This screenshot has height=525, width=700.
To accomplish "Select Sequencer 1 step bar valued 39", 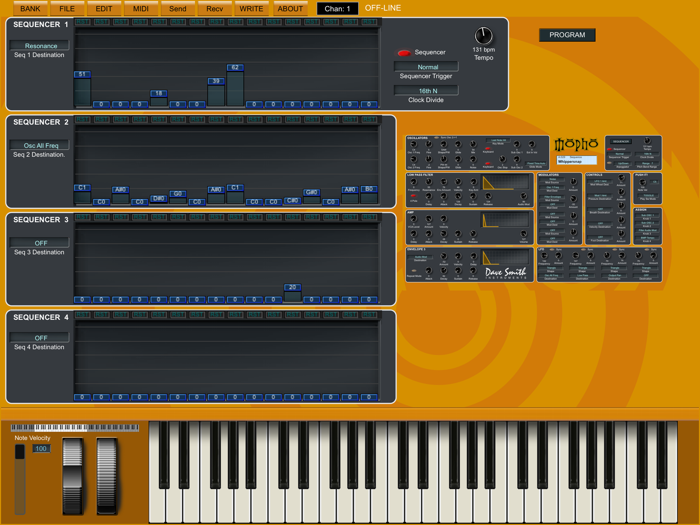I will 216,92.
